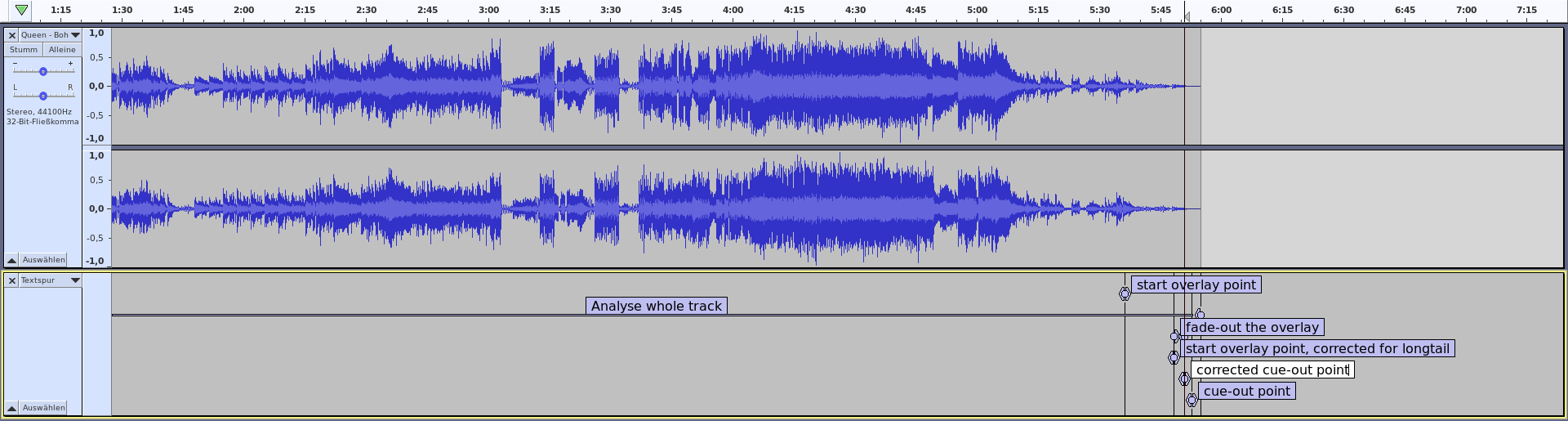Click in the 'corrected cue-out point' text field
This screenshot has height=421, width=1568.
pos(1272,369)
